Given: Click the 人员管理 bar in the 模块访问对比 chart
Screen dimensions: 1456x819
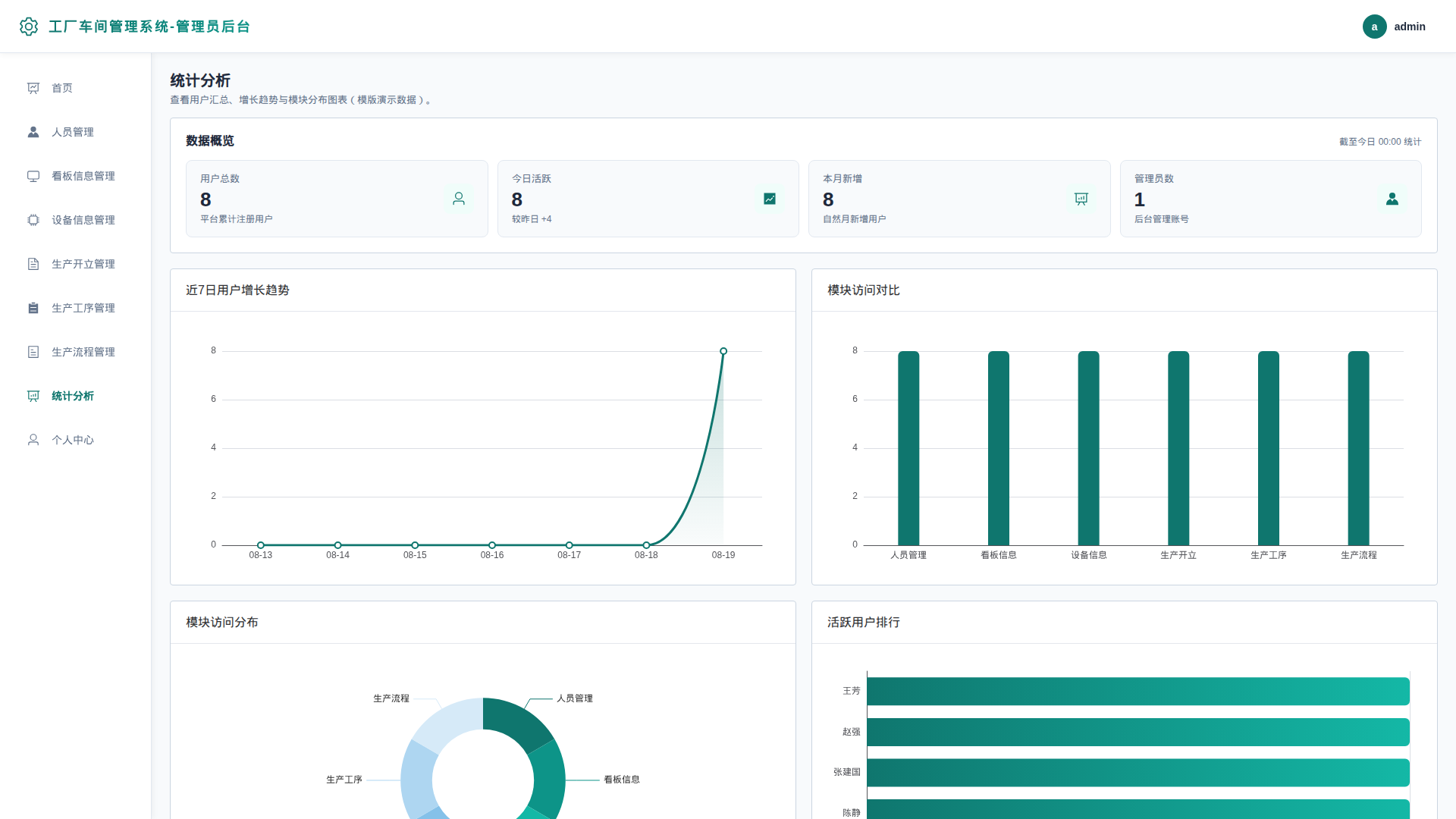Looking at the screenshot, I should pos(908,448).
